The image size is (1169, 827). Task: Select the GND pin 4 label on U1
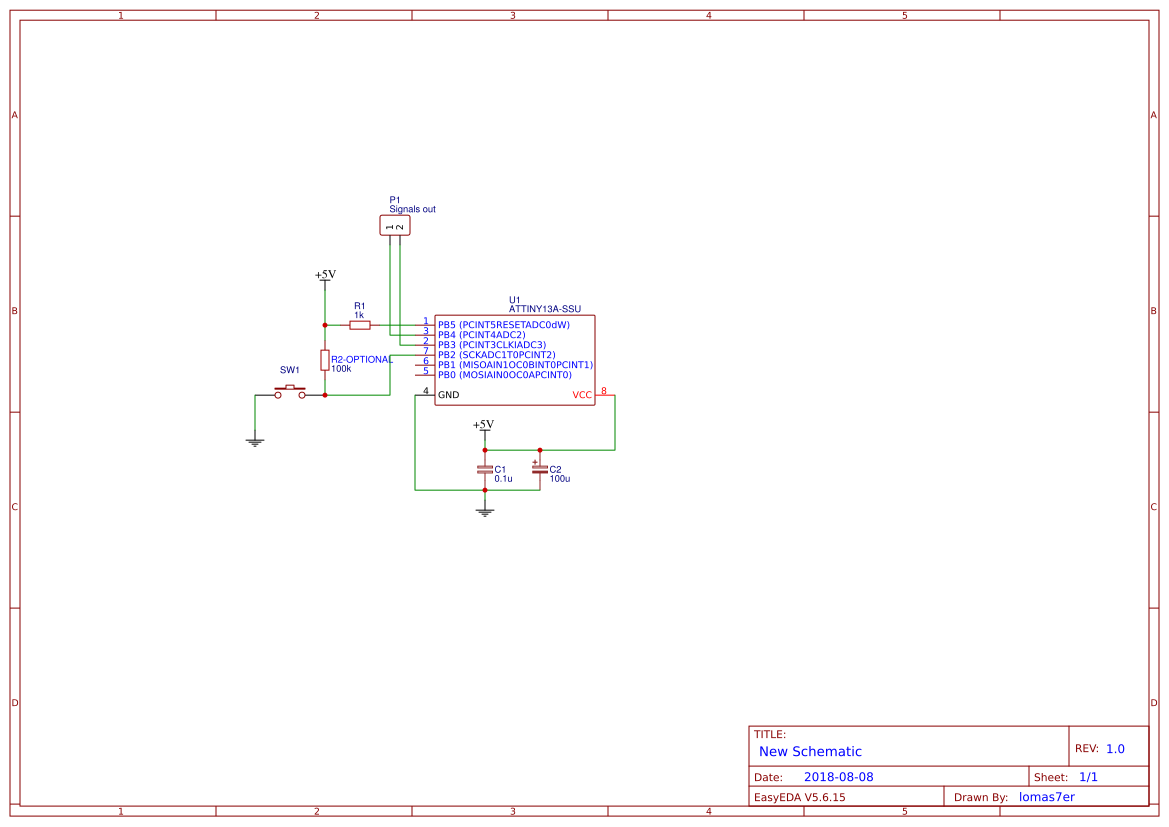click(448, 395)
